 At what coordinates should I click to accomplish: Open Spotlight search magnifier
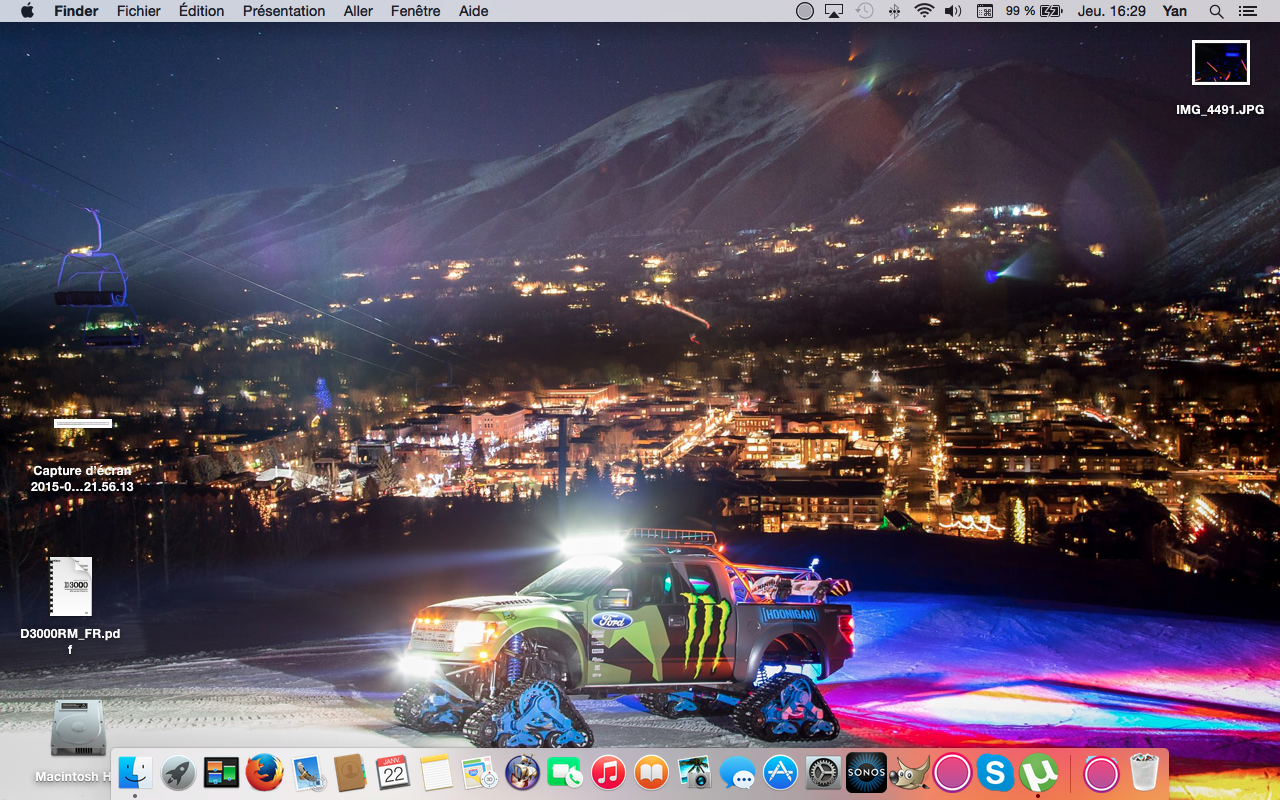tap(1216, 11)
